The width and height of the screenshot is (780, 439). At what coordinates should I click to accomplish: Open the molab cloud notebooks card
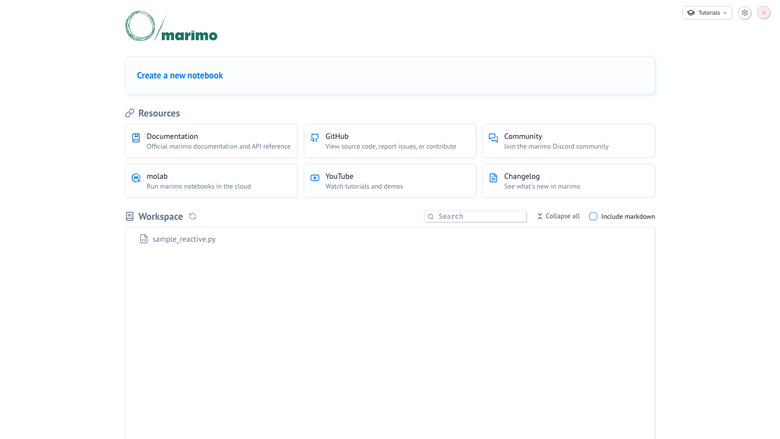pyautogui.click(x=211, y=181)
